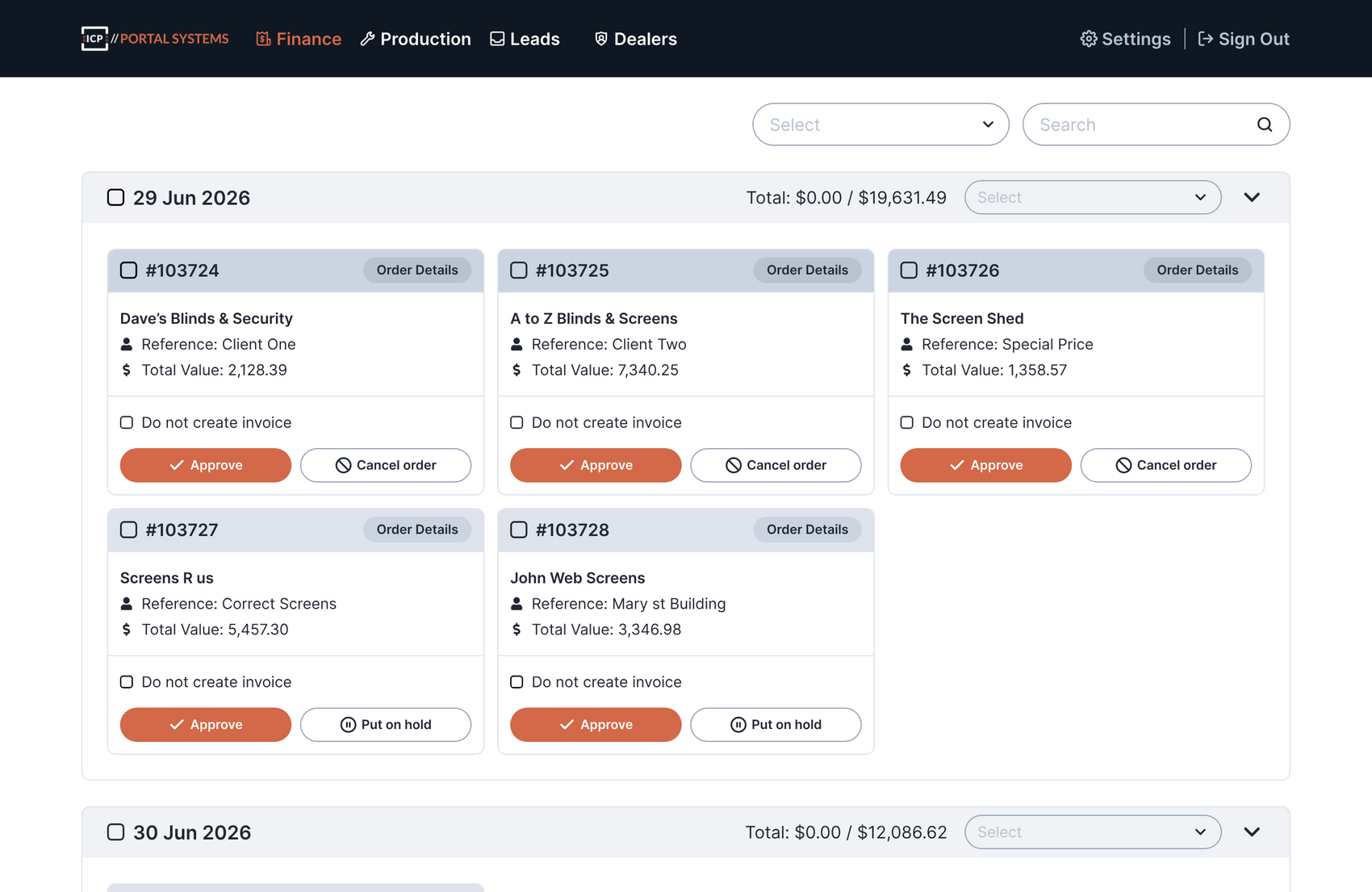This screenshot has height=892, width=1372.
Task: Click person icon beside Reference: Special Price
Action: click(x=907, y=345)
